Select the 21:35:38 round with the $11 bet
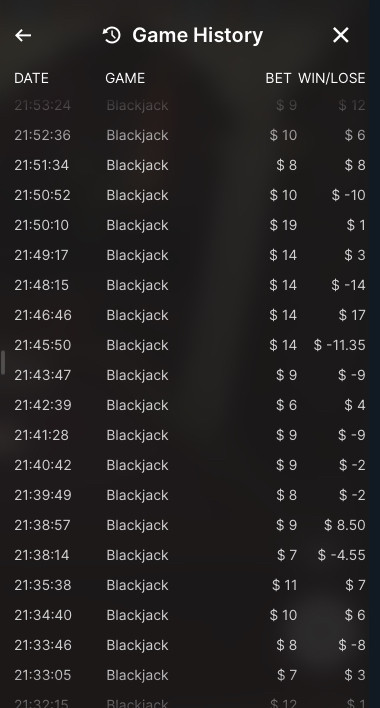Image resolution: width=380 pixels, height=708 pixels. pos(190,585)
